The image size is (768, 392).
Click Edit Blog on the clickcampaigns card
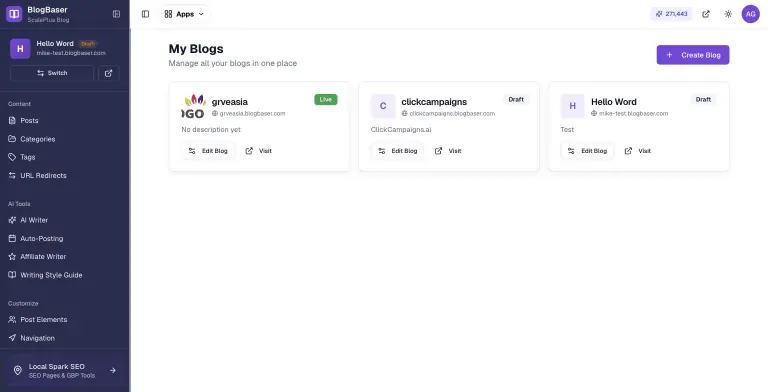click(x=398, y=151)
